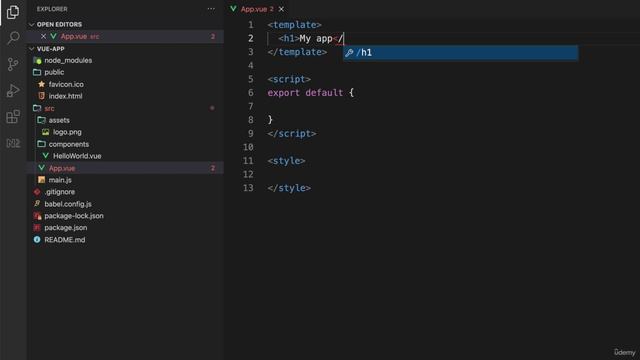The image size is (640, 360).
Task: Select App.vue entry under Open Editors
Action: tap(125, 36)
